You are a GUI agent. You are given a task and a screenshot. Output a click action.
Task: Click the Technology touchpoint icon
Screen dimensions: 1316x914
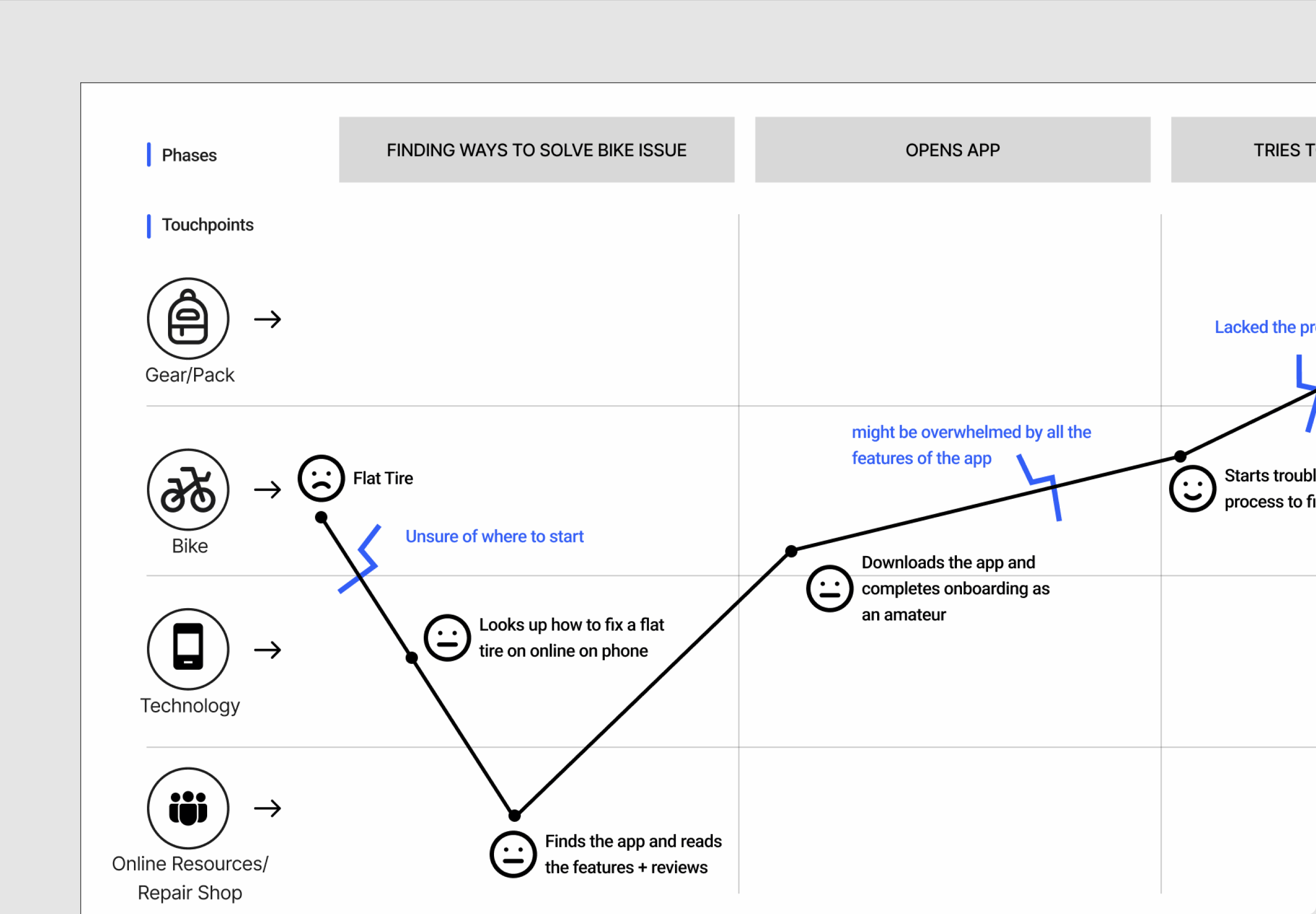pos(188,650)
